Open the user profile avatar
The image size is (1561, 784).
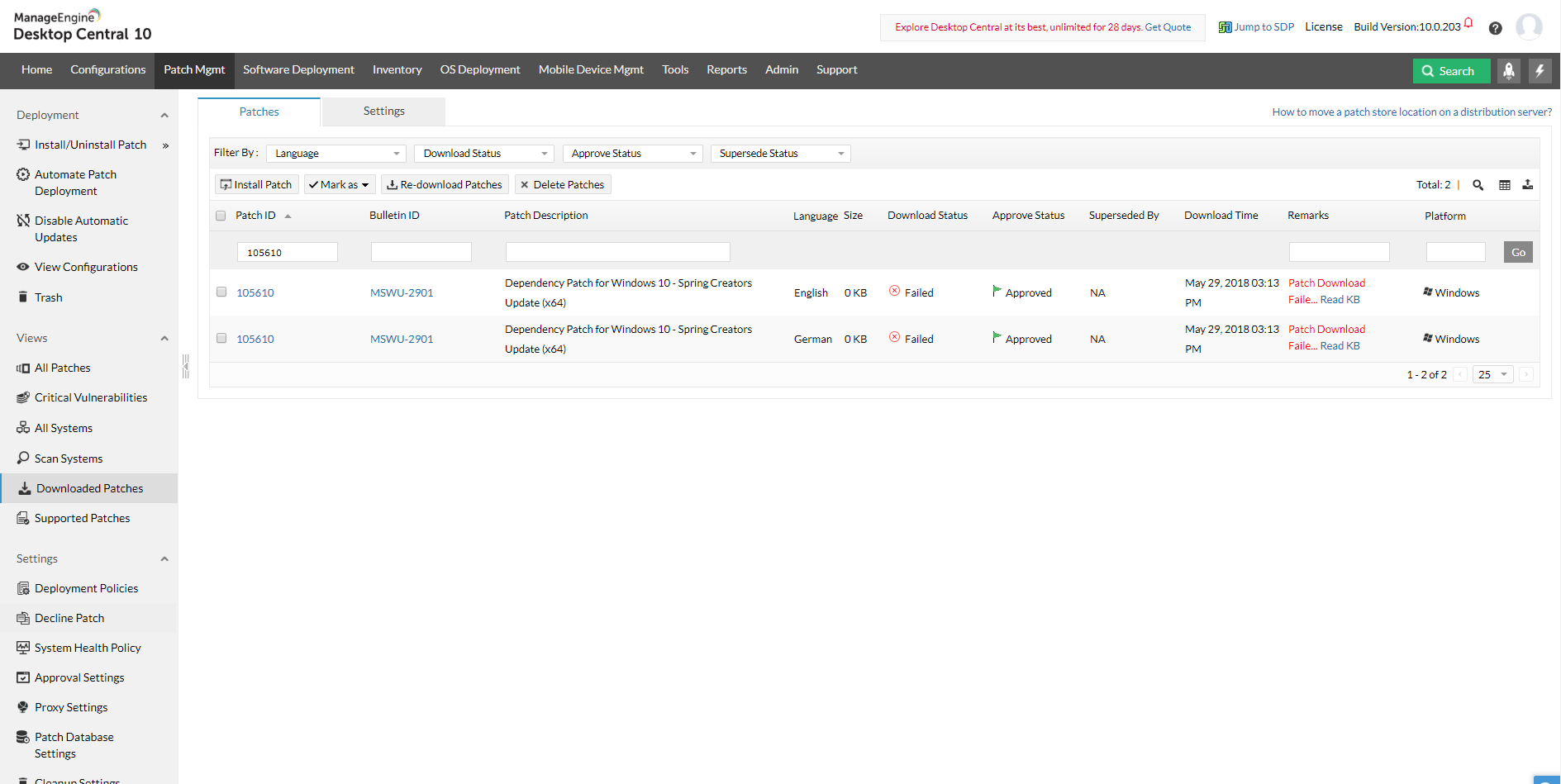tap(1529, 27)
